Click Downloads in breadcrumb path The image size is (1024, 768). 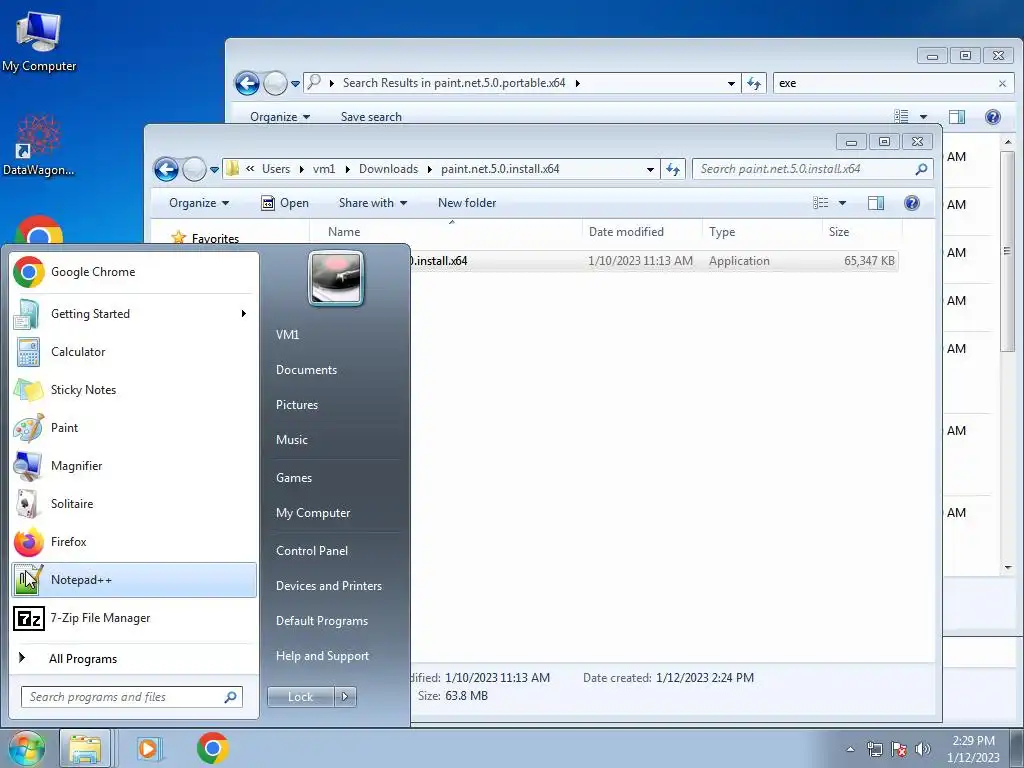[x=388, y=169]
